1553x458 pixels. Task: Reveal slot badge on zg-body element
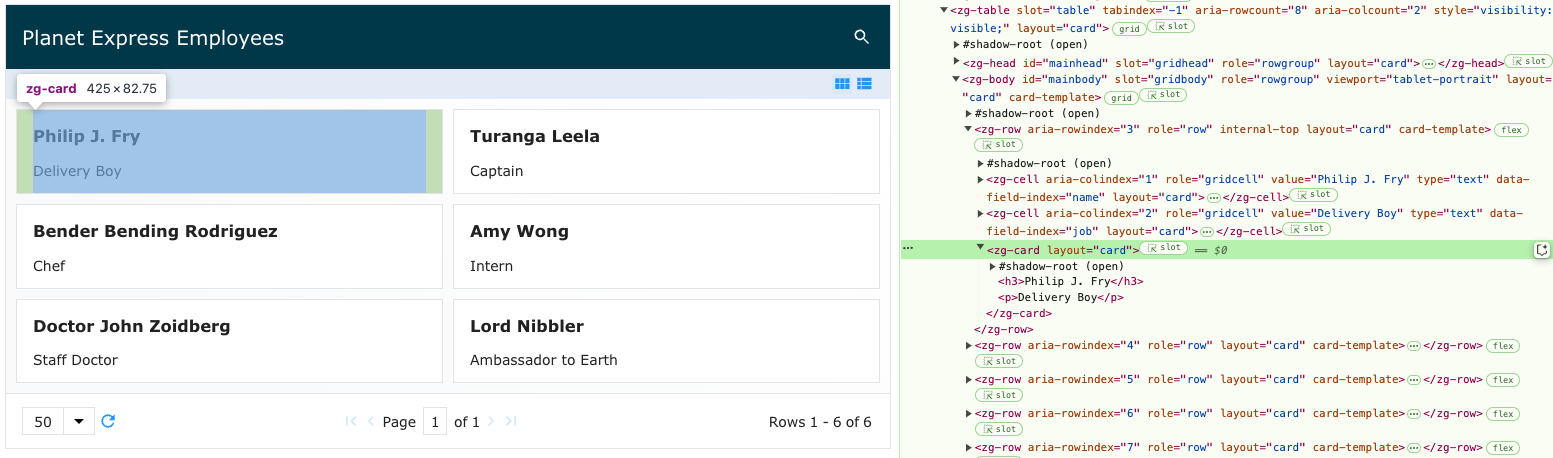pyautogui.click(x=1163, y=95)
